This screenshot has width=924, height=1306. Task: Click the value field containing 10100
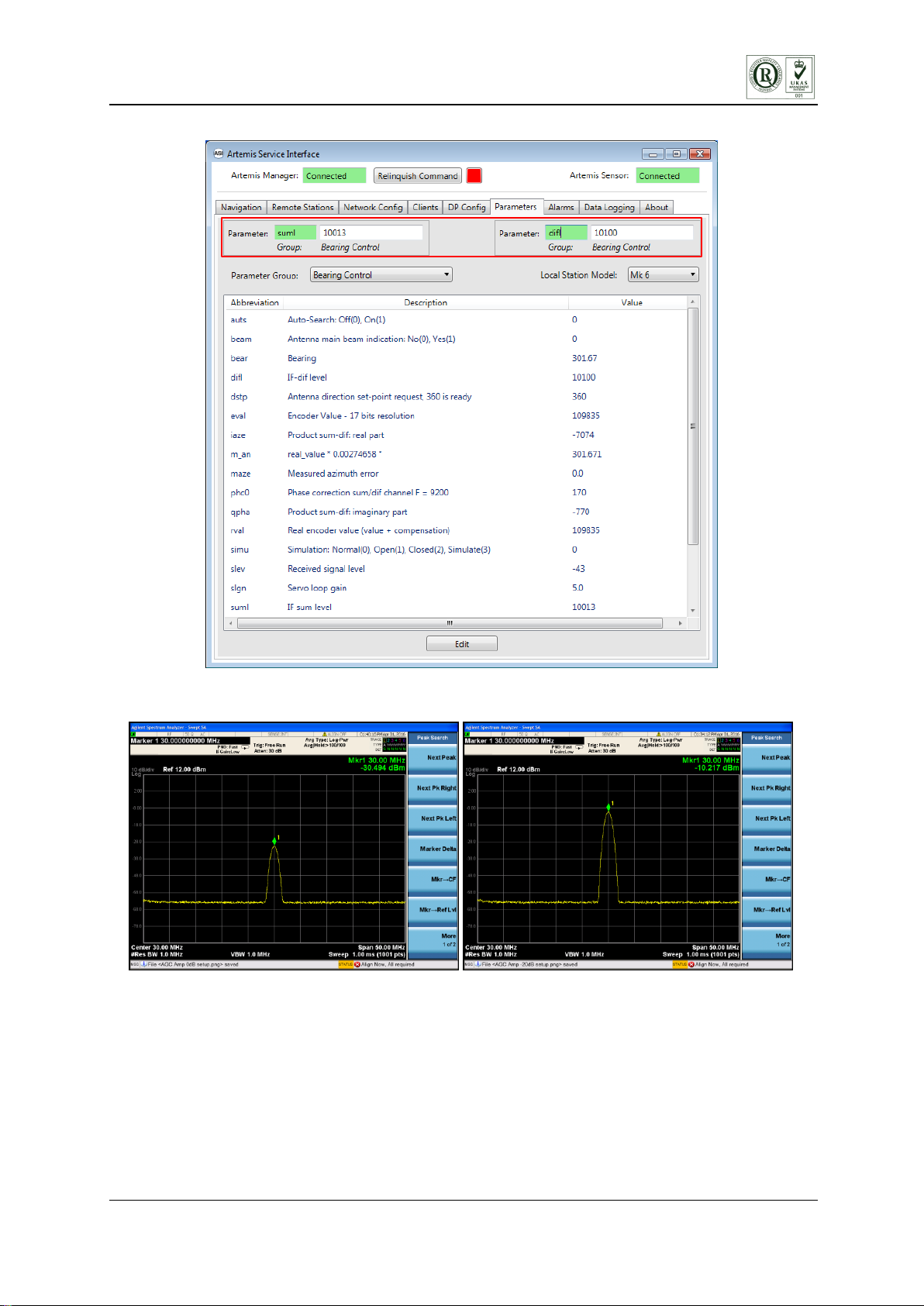pos(643,233)
